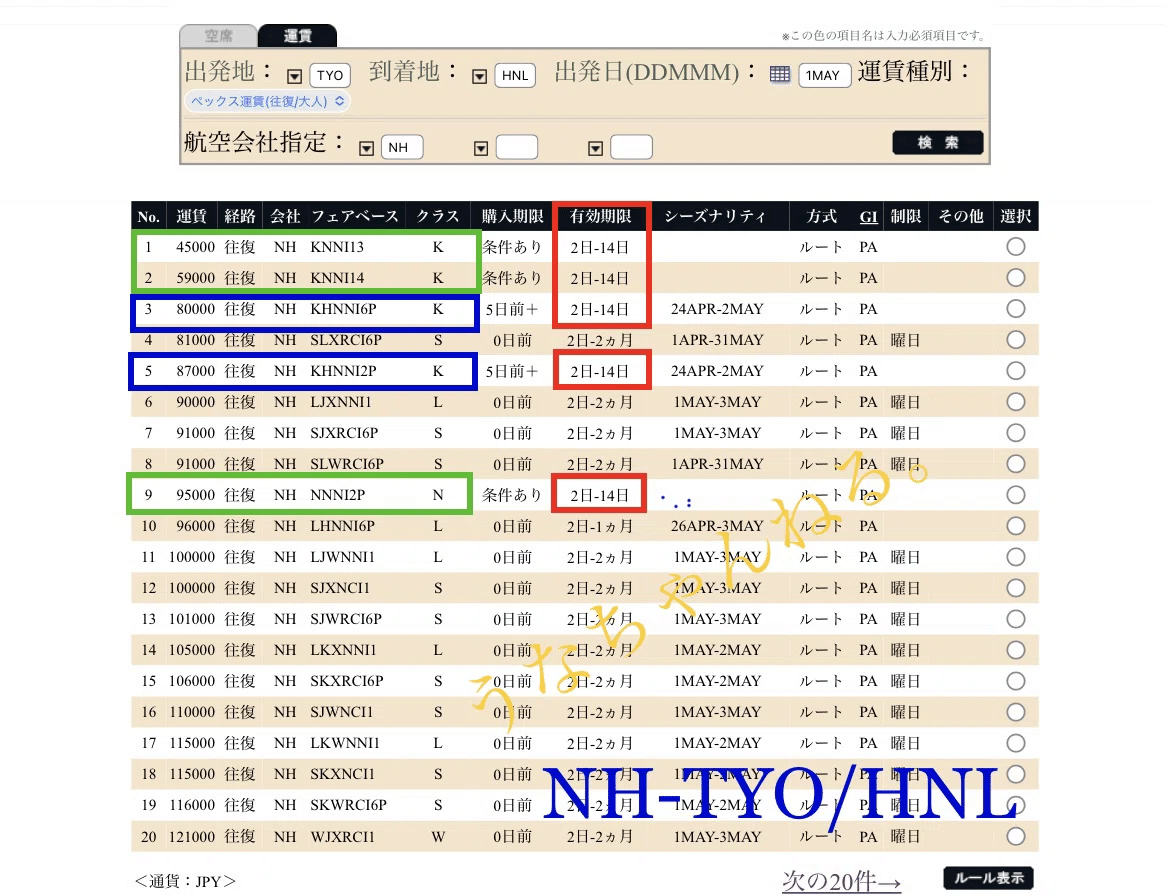Select radio for fare NNNI2P row 9

(x=1016, y=495)
